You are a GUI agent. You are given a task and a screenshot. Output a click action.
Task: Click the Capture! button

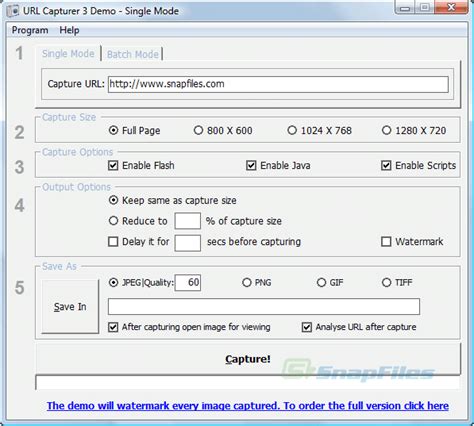point(248,359)
